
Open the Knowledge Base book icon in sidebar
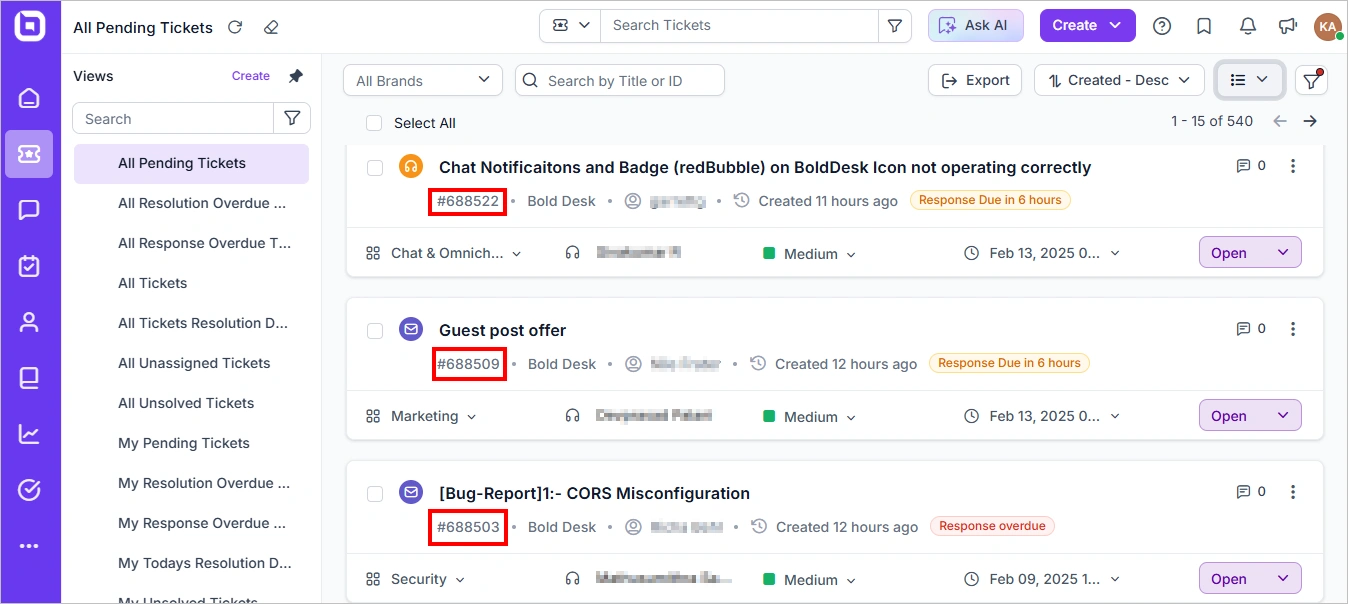coord(29,378)
